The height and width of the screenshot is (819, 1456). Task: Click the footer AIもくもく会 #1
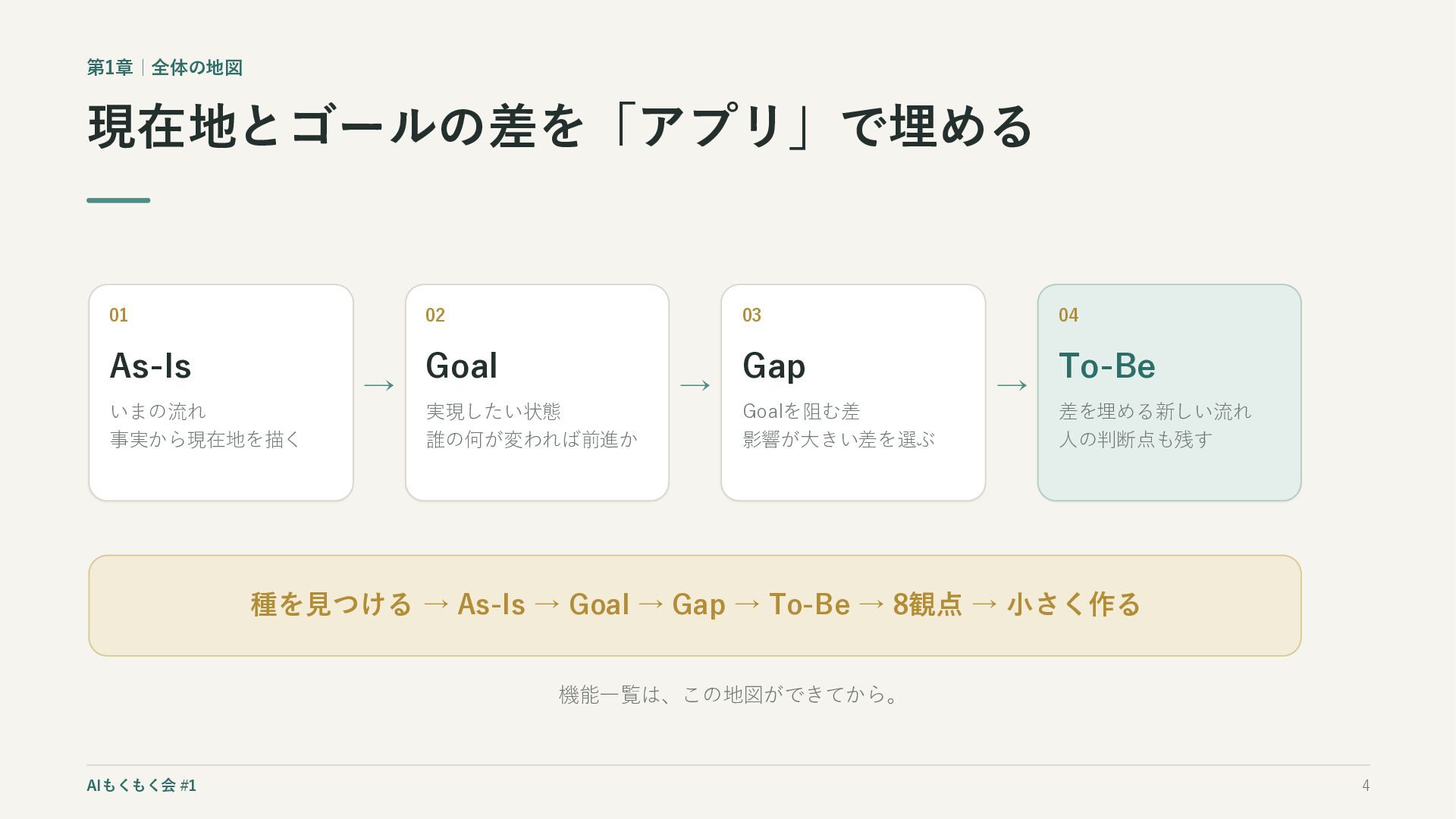click(141, 786)
